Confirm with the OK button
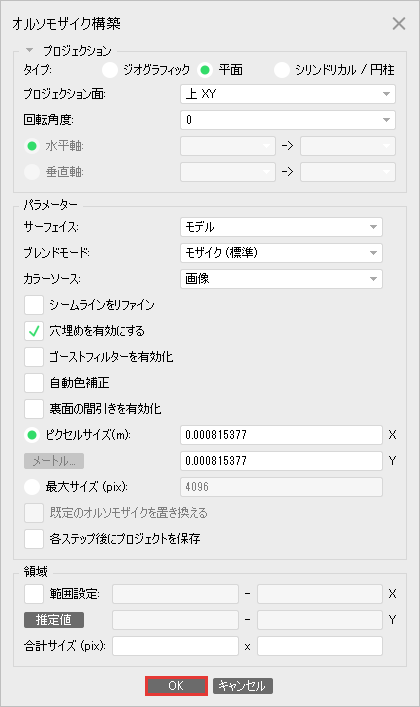 176,686
